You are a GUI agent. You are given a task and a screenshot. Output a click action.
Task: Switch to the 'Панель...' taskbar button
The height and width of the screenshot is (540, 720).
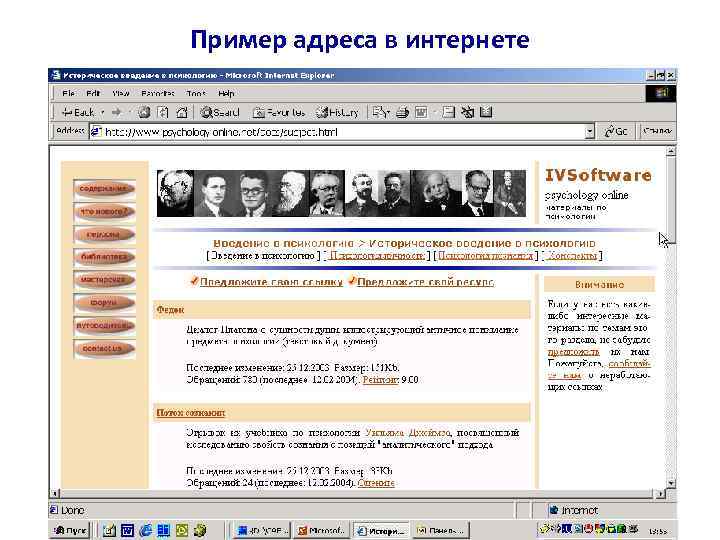[x=440, y=530]
